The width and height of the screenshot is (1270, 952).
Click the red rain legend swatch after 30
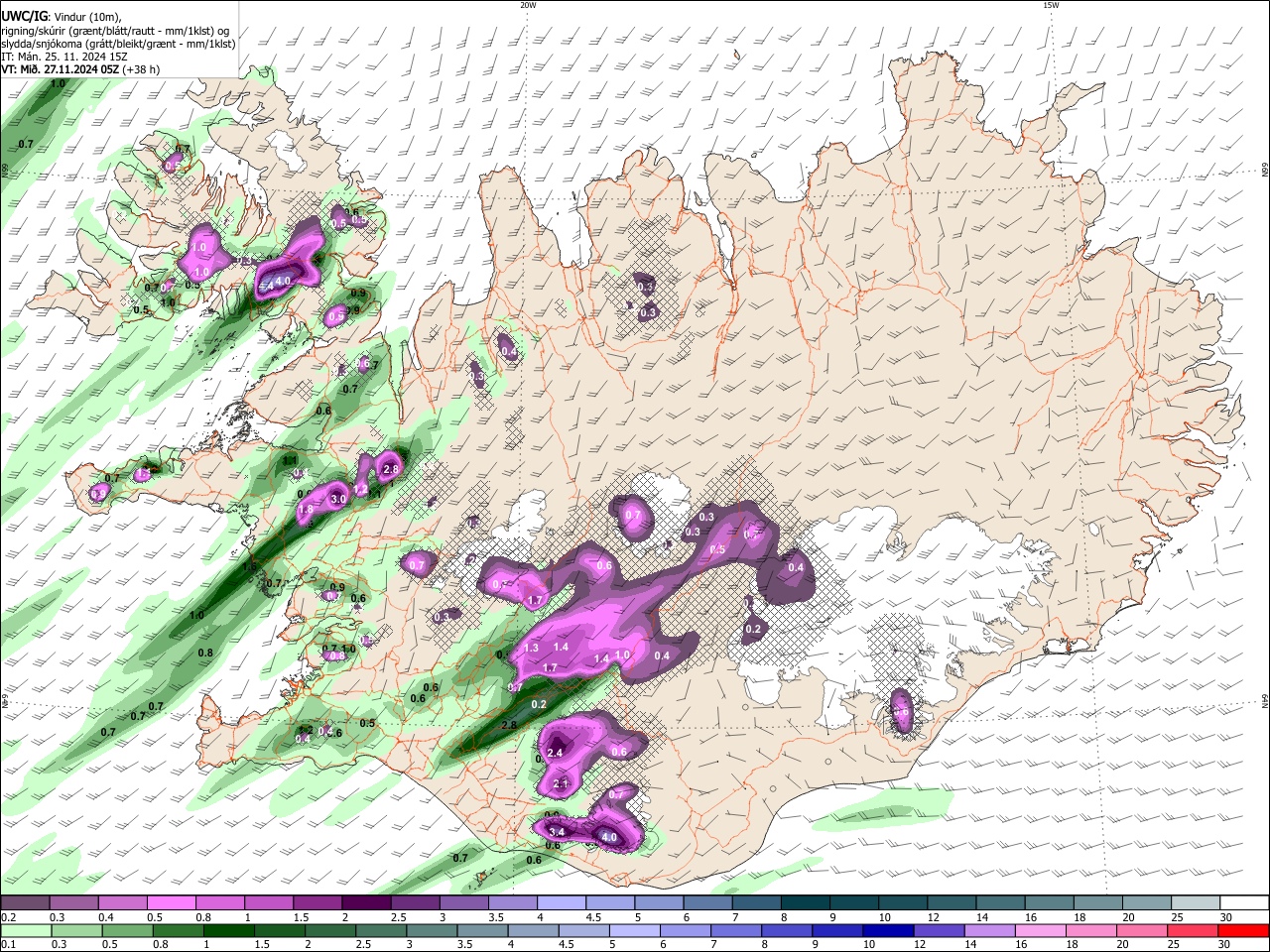(x=1245, y=930)
